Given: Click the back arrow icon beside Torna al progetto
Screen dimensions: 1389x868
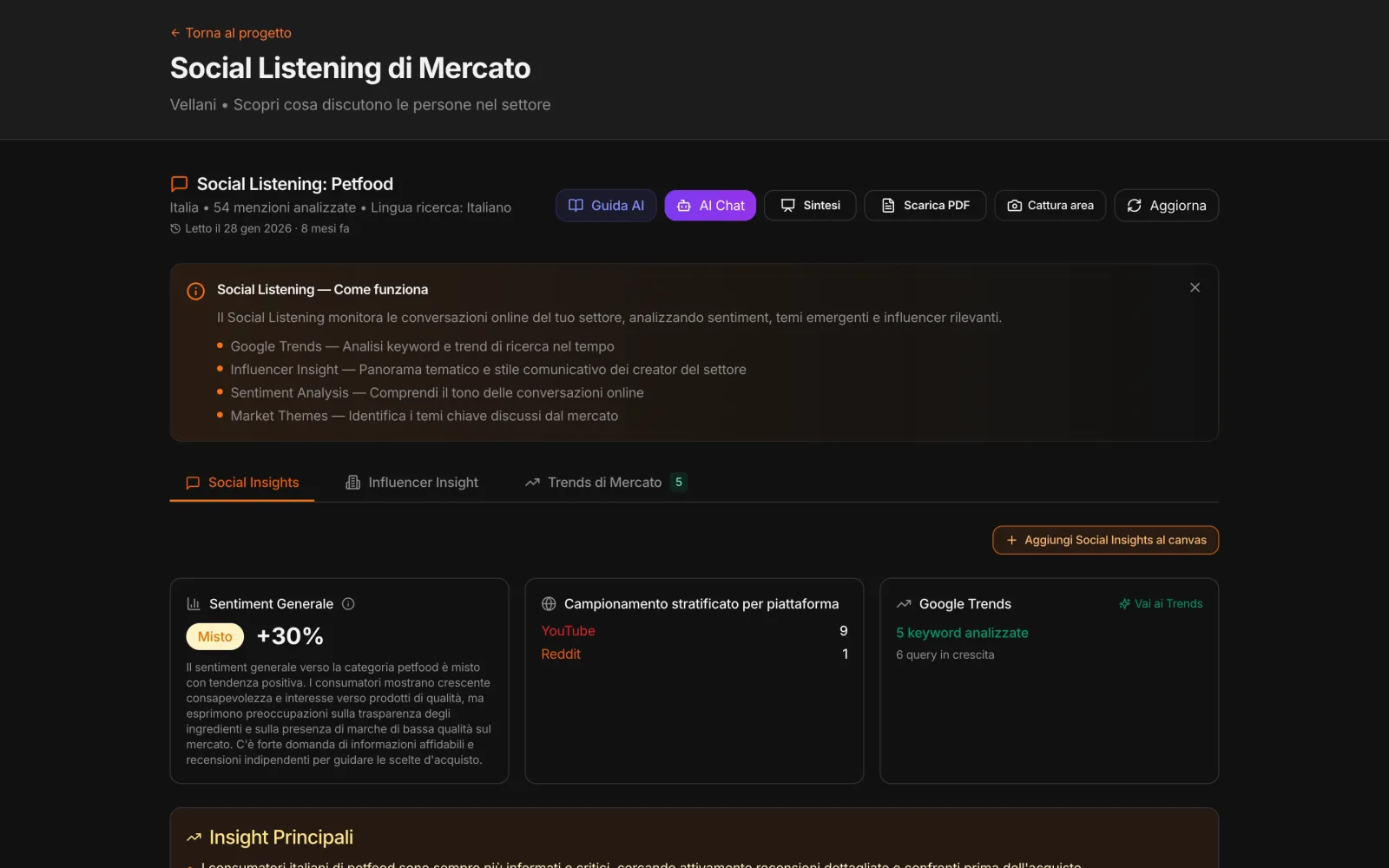Looking at the screenshot, I should 175,33.
